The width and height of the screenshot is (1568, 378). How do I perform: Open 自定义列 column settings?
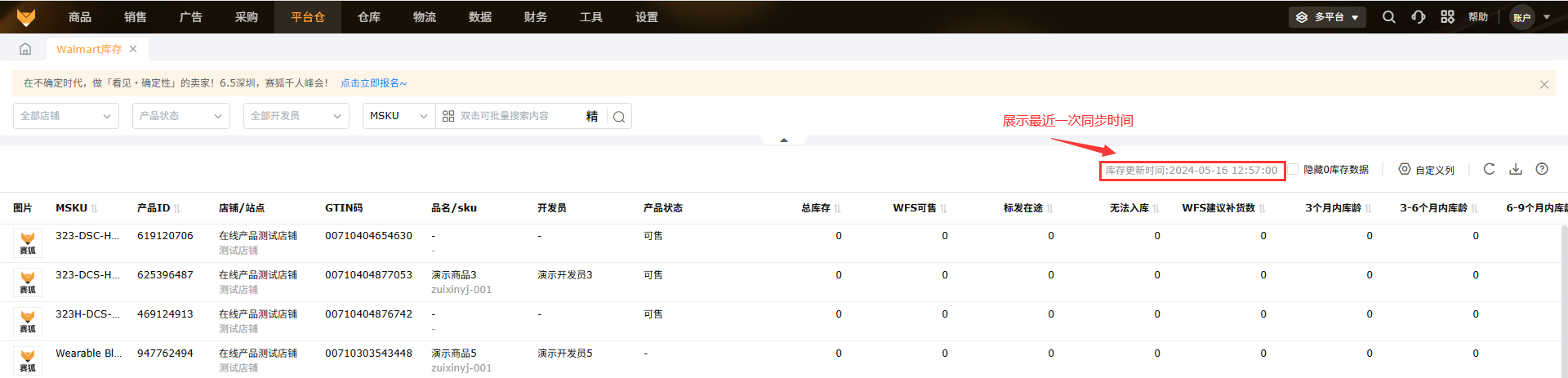tap(1426, 170)
